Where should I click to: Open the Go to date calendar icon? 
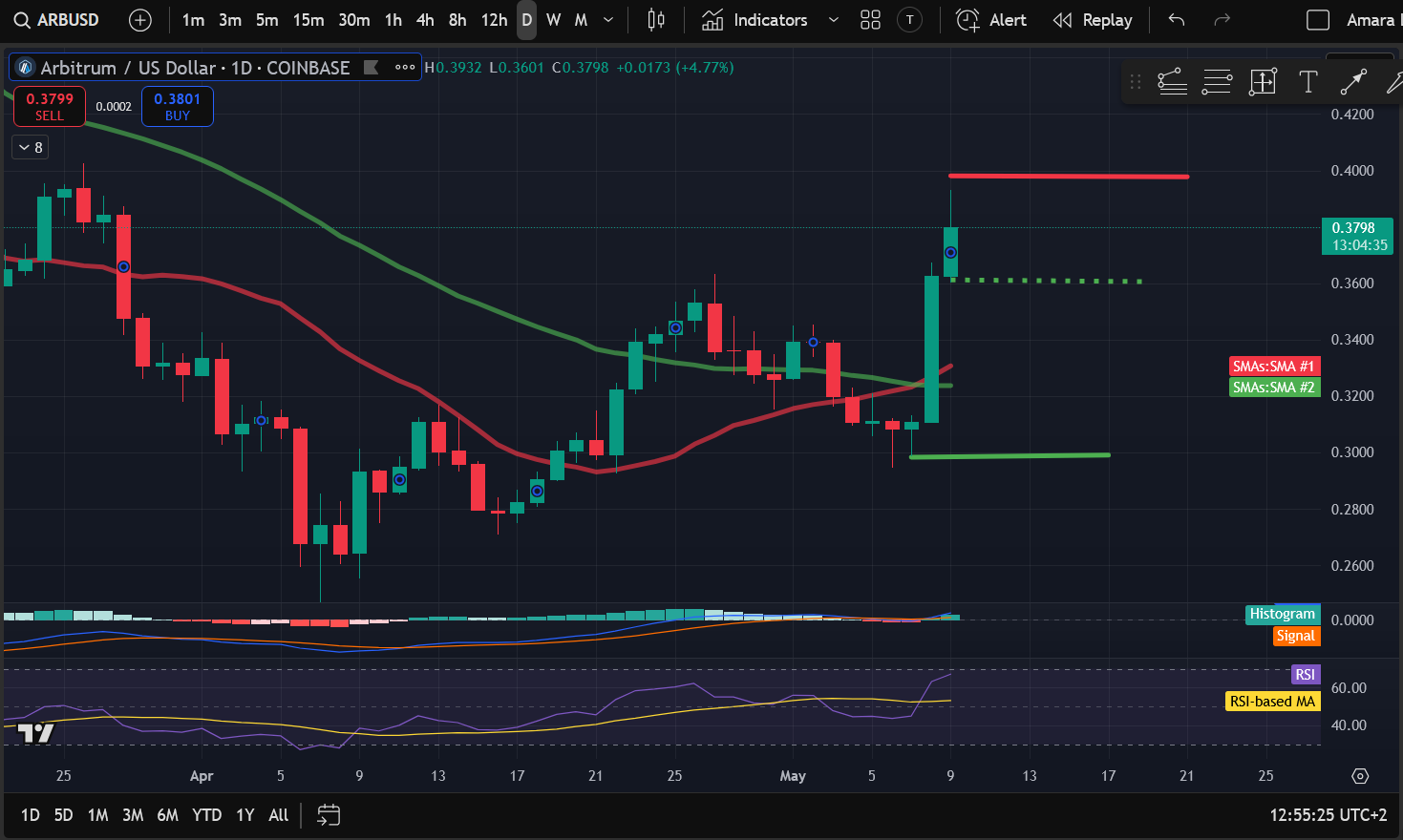point(328,815)
